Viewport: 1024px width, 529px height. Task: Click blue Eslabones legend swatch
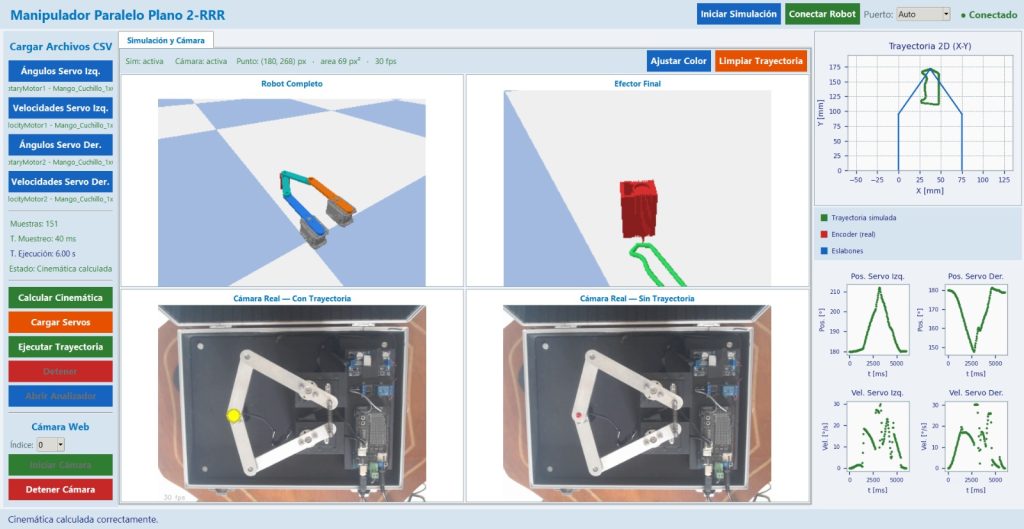[x=824, y=250]
